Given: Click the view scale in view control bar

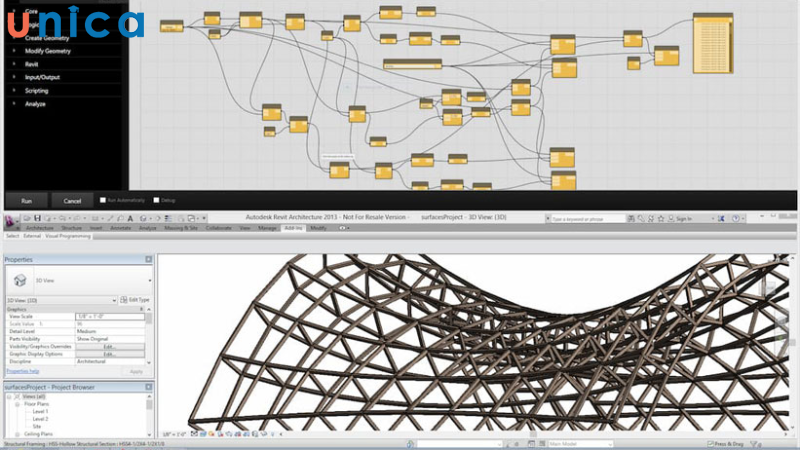Looking at the screenshot, I should (x=174, y=435).
